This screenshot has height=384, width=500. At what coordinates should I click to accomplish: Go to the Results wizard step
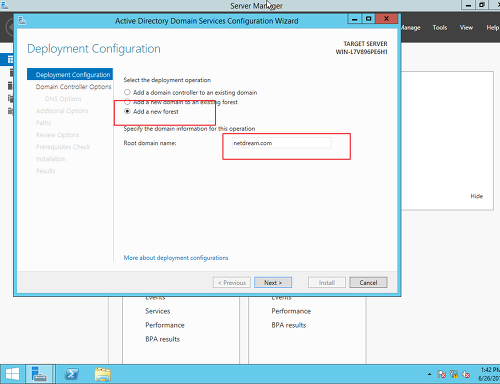(x=45, y=171)
